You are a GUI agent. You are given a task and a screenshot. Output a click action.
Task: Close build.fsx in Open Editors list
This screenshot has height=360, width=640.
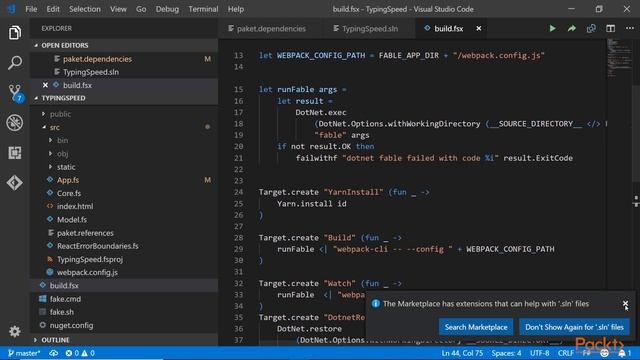click(45, 85)
